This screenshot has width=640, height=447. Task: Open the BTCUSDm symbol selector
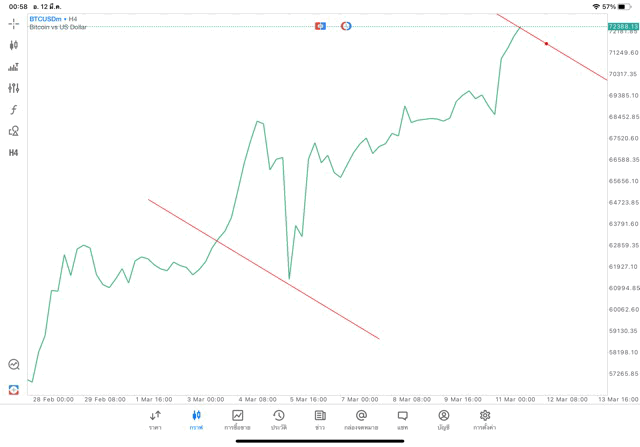[54, 19]
